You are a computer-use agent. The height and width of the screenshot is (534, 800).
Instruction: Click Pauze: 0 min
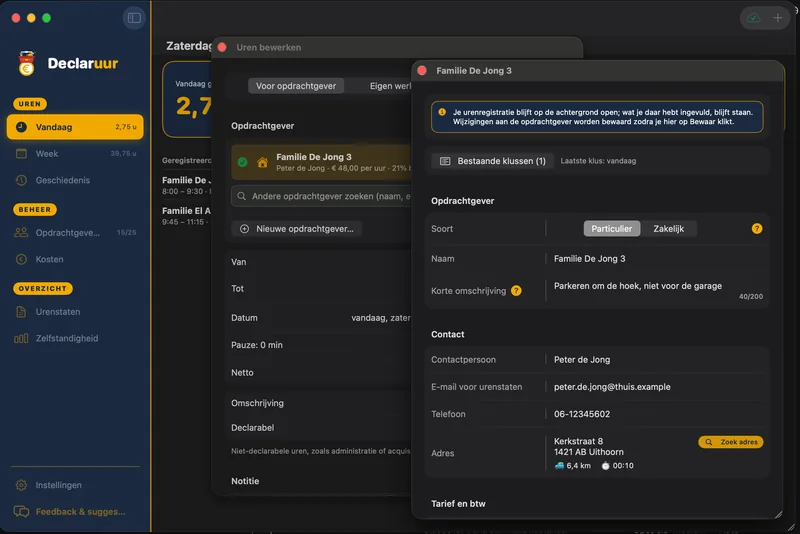coord(257,345)
